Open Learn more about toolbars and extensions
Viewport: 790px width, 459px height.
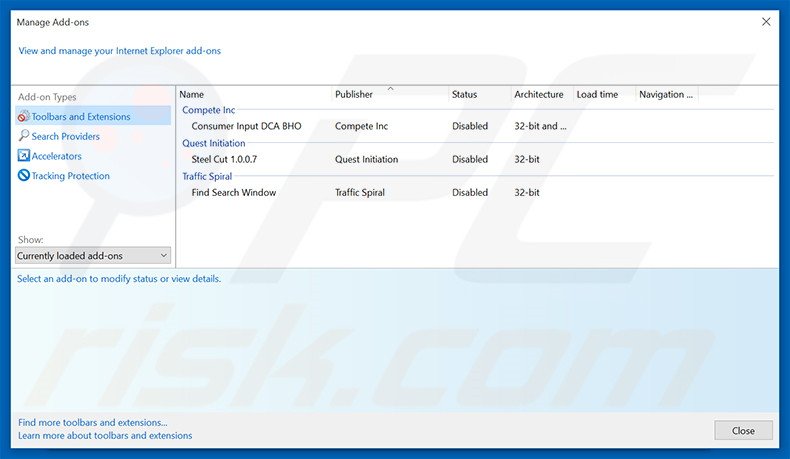[105, 435]
